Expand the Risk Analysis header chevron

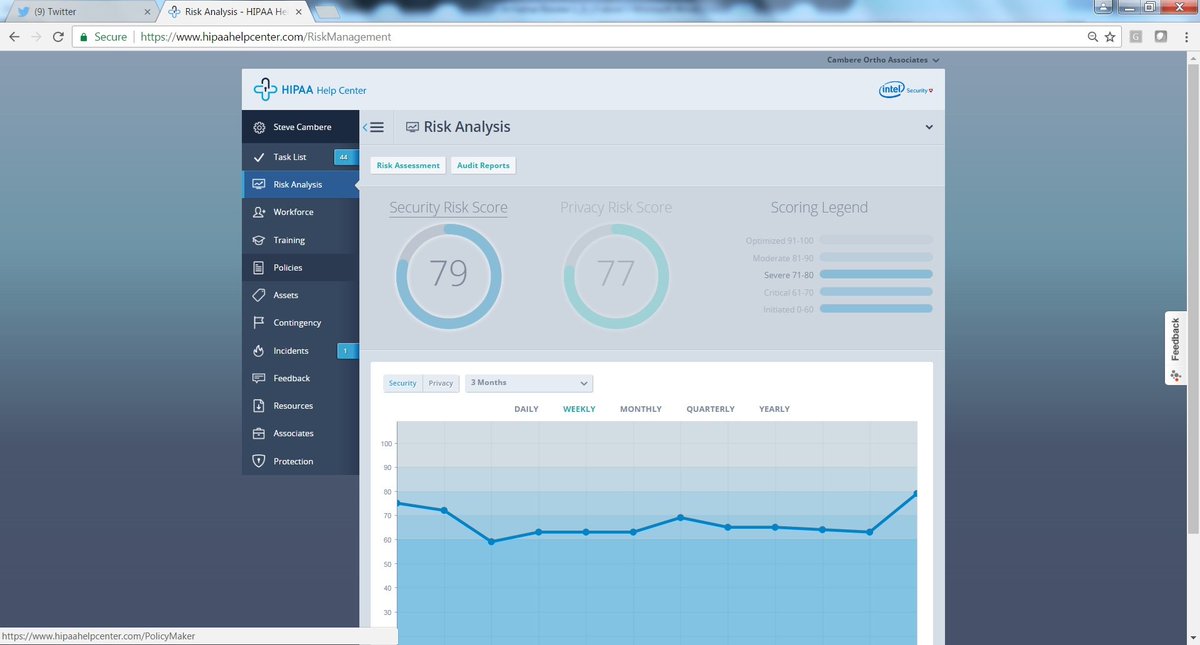929,127
